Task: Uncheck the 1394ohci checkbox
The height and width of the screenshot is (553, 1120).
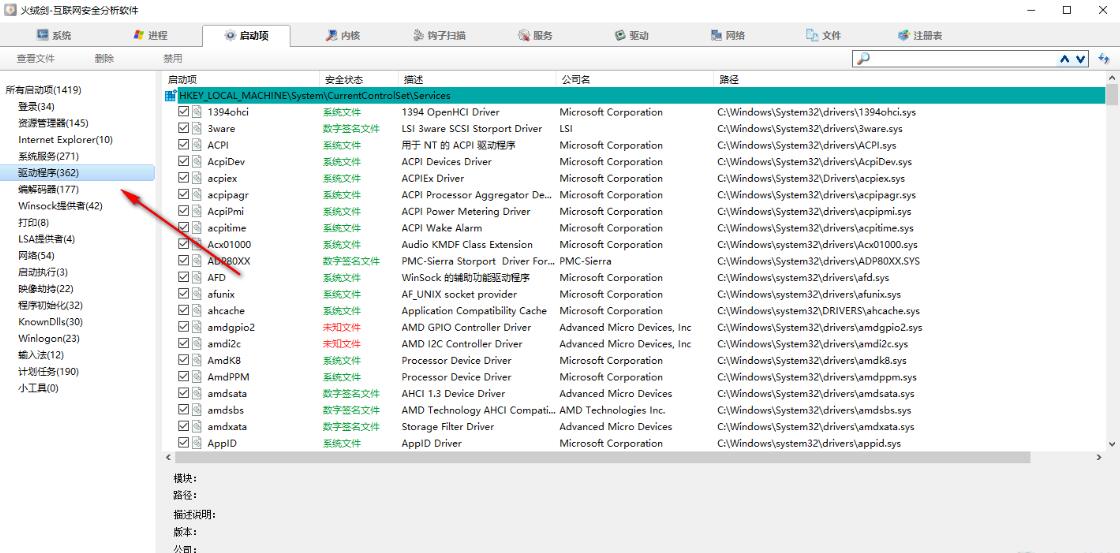Action: [x=184, y=111]
